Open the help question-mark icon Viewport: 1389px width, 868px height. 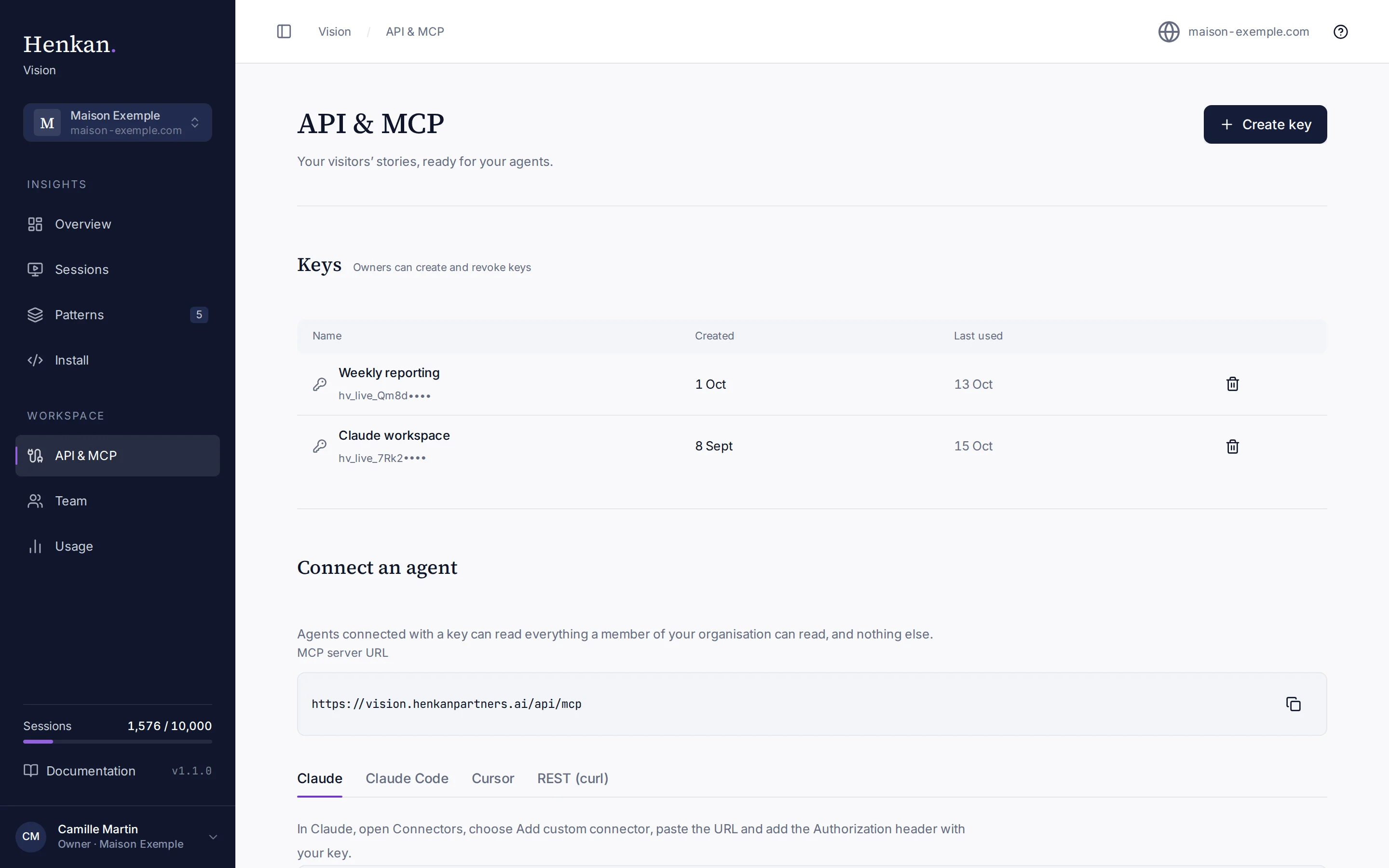[x=1340, y=31]
